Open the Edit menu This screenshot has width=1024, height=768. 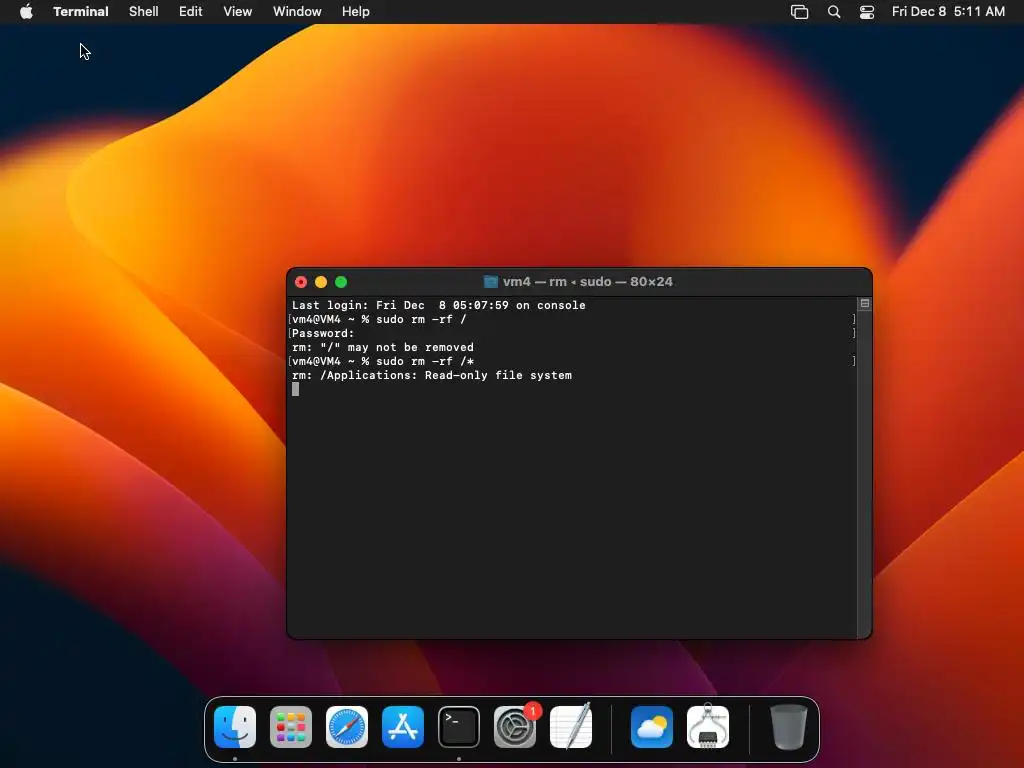coord(191,11)
